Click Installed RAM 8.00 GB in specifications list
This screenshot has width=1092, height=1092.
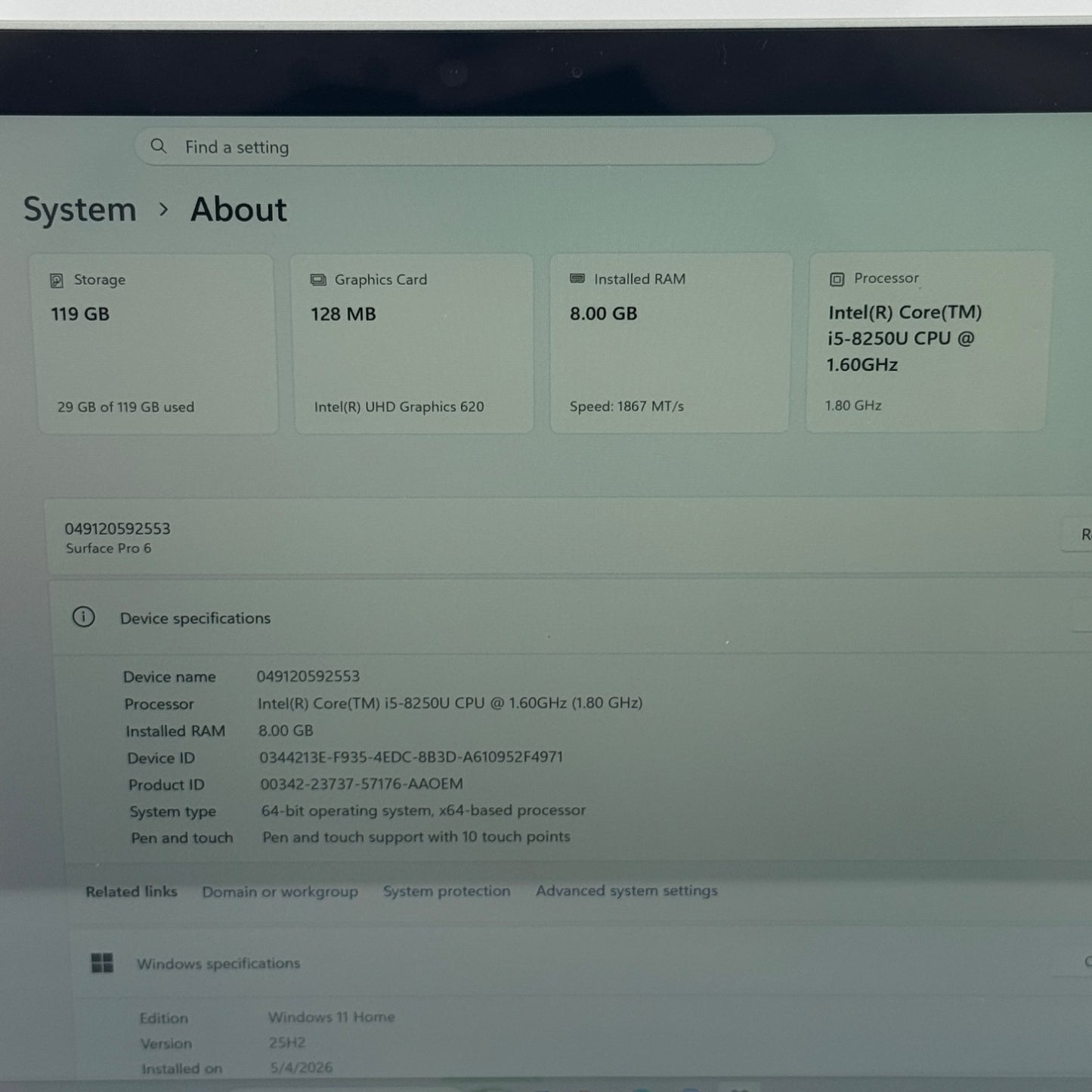tap(286, 730)
